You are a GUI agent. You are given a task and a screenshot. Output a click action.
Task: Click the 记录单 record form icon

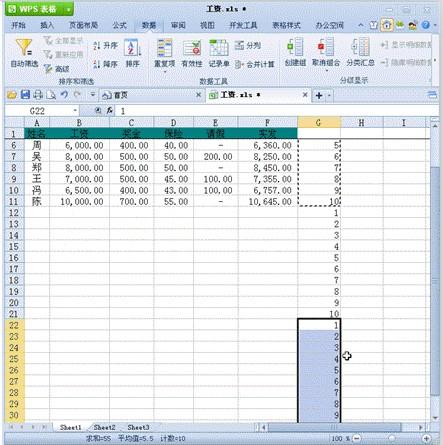pos(219,48)
